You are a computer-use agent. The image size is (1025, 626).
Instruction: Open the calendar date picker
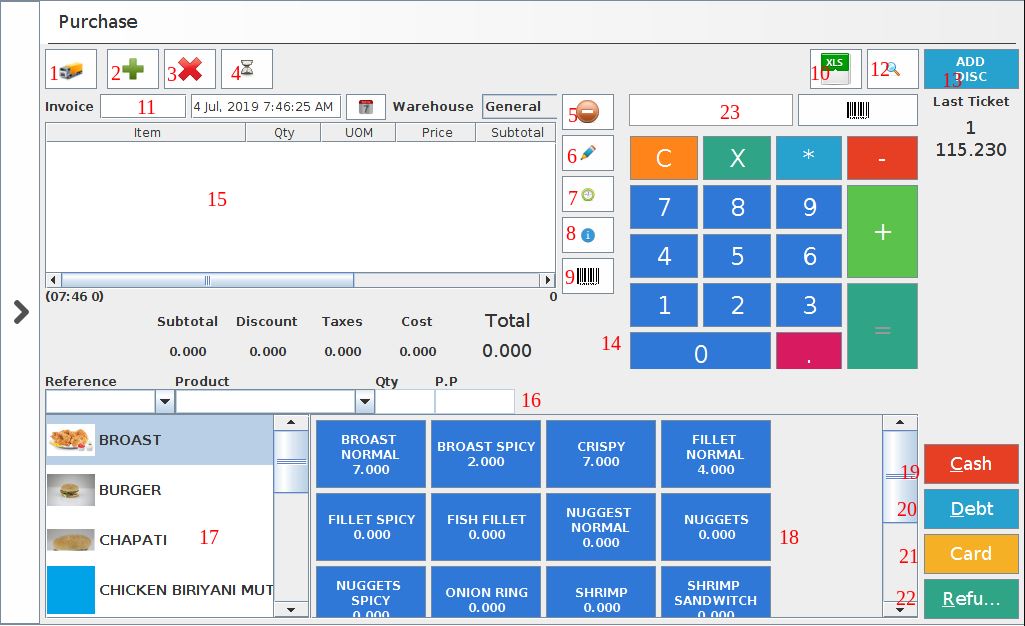click(x=366, y=107)
